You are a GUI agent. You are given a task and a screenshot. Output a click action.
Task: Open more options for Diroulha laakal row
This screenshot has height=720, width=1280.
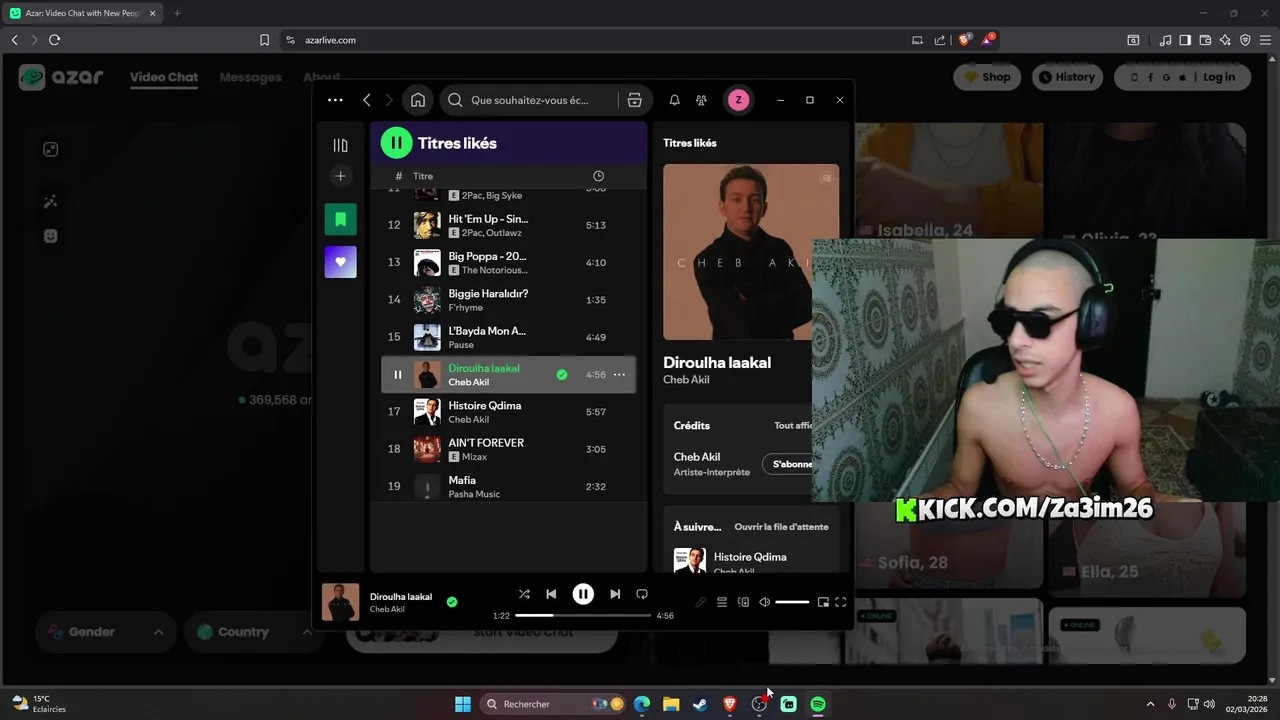(619, 375)
